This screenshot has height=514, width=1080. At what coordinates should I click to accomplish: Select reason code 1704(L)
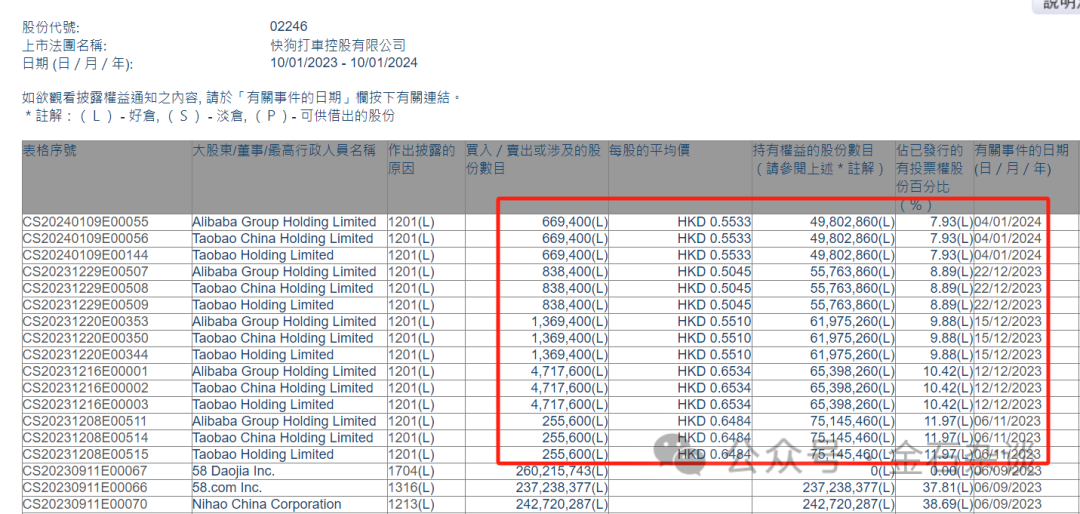click(412, 471)
